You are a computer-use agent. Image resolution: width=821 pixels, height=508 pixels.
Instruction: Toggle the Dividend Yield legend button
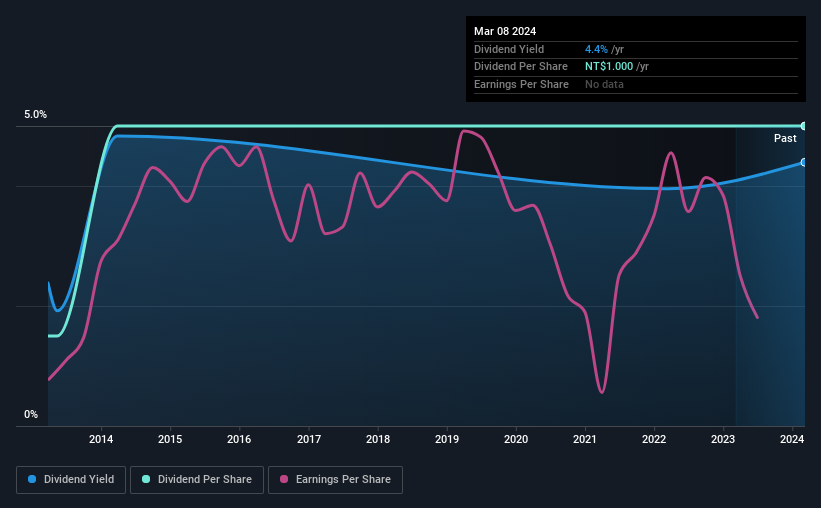71,480
